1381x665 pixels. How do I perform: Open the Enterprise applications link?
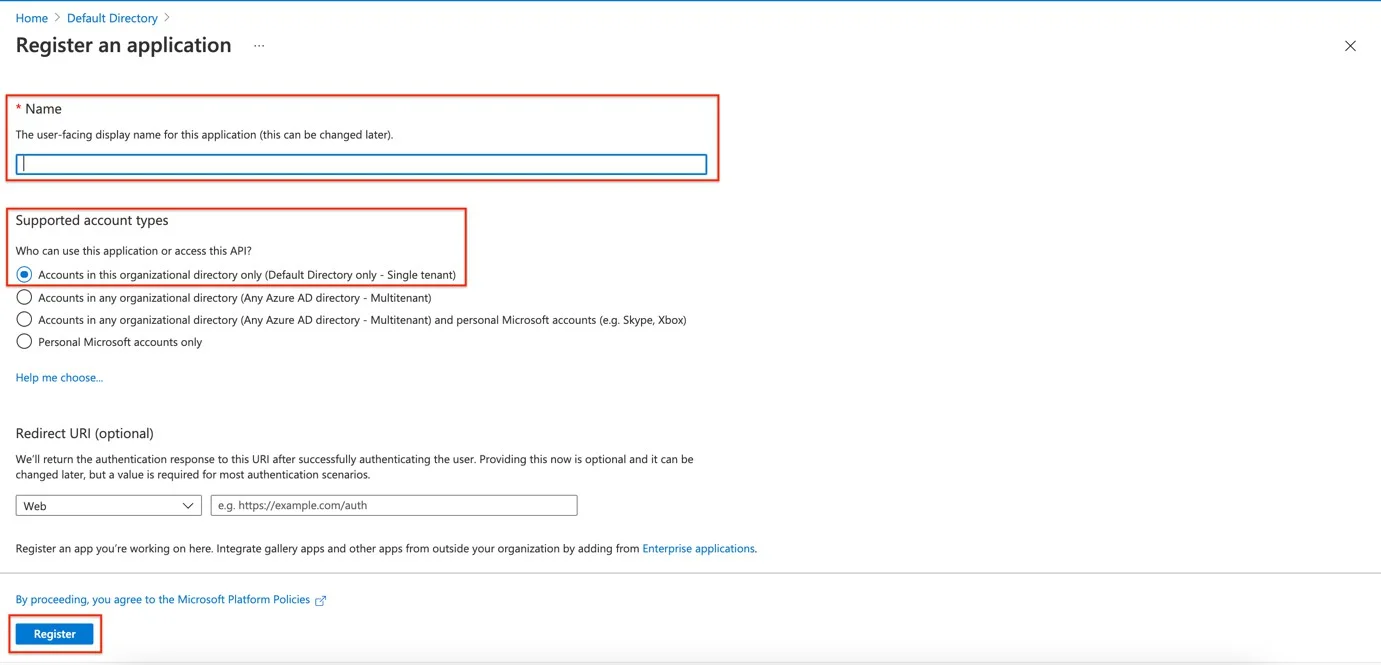pos(698,548)
